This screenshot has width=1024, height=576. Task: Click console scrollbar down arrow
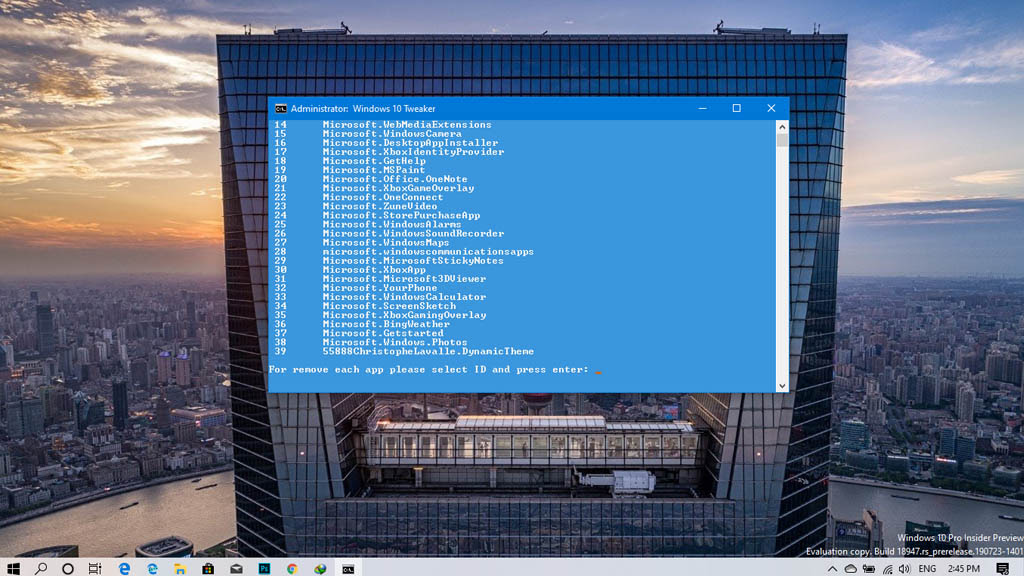click(x=782, y=385)
